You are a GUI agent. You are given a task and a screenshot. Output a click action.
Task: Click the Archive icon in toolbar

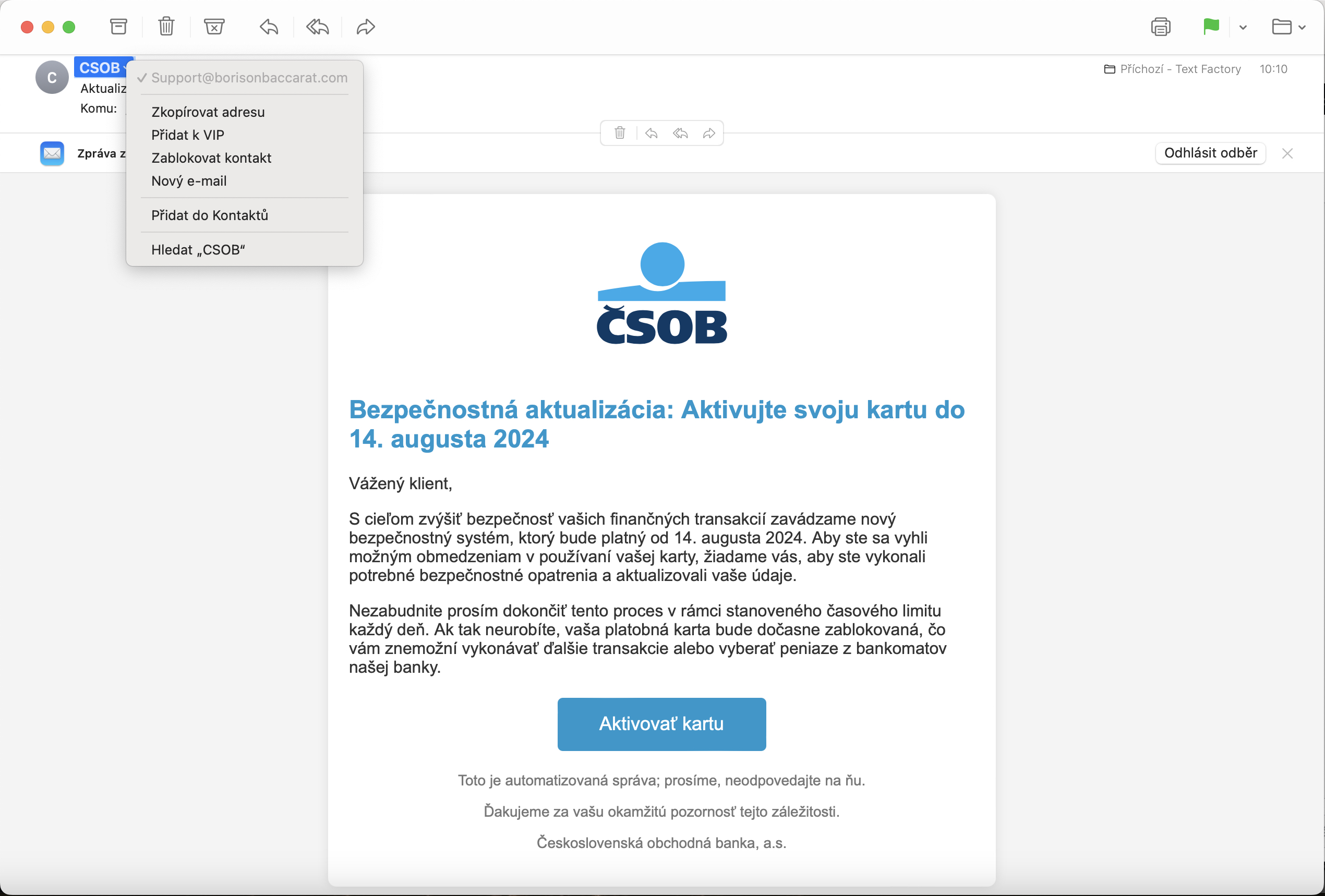[x=118, y=26]
